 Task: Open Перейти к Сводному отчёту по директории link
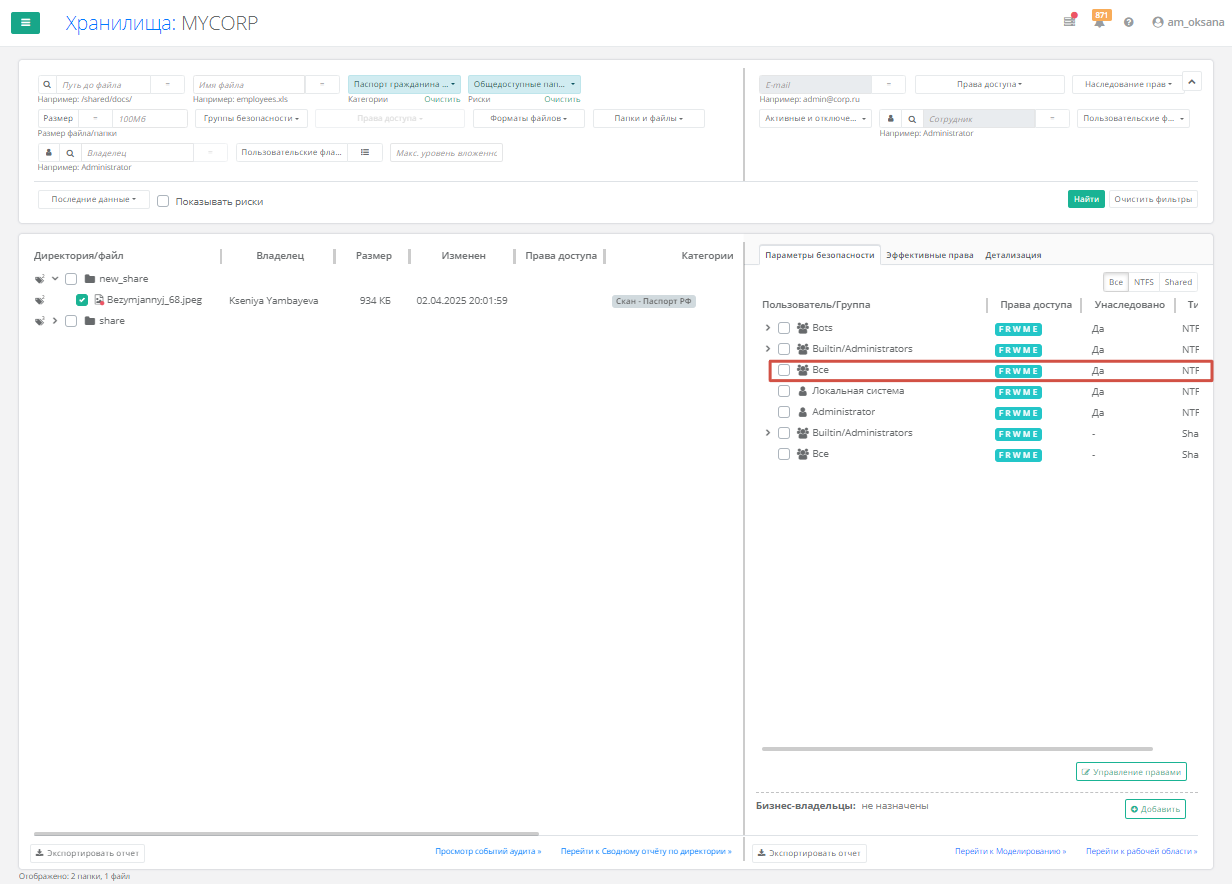coord(646,851)
